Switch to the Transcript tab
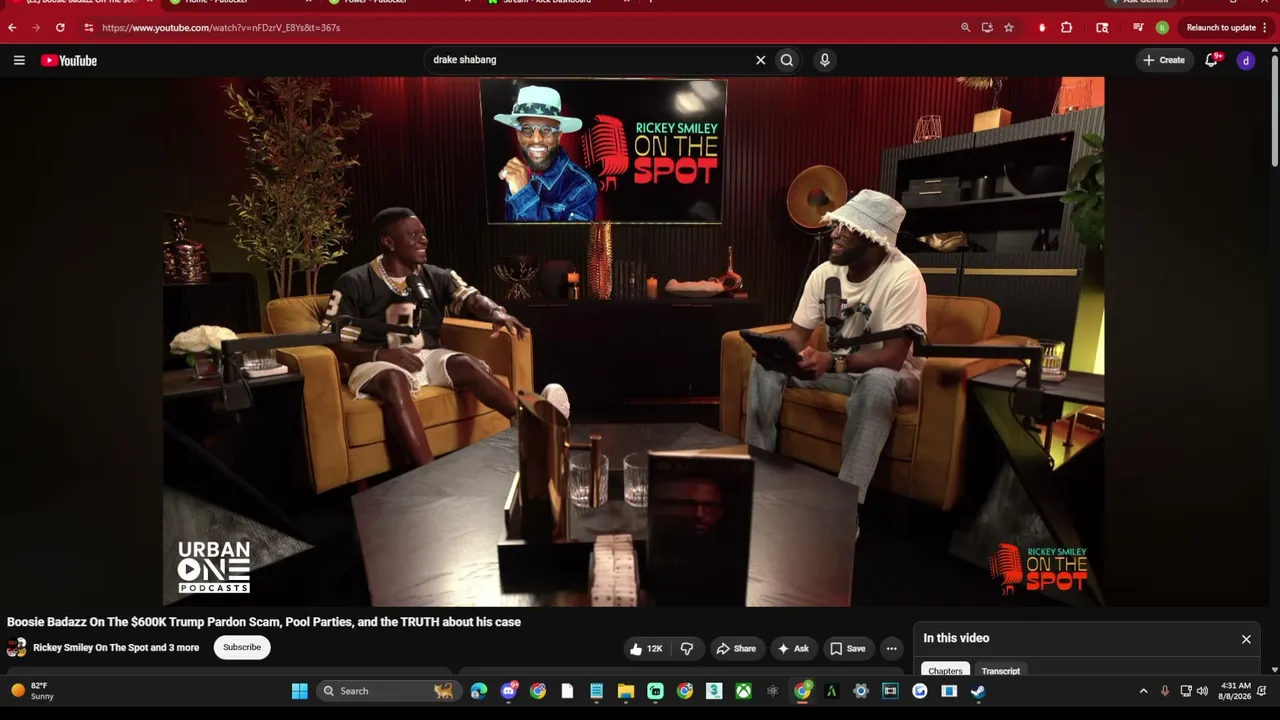Viewport: 1280px width, 720px height. 1001,671
